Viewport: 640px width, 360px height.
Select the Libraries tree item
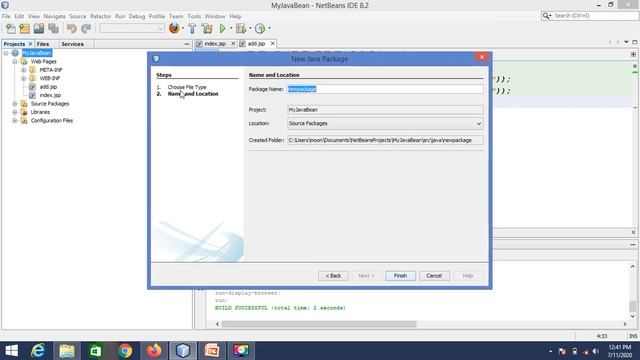click(40, 112)
